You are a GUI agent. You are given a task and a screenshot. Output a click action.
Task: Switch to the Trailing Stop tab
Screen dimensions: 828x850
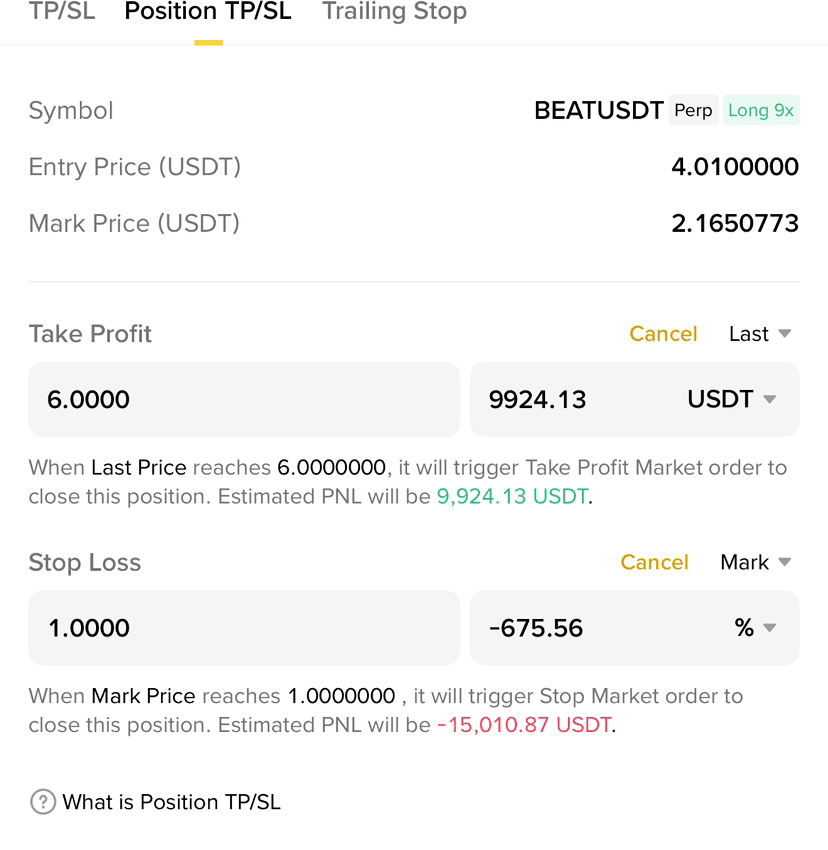coord(394,12)
